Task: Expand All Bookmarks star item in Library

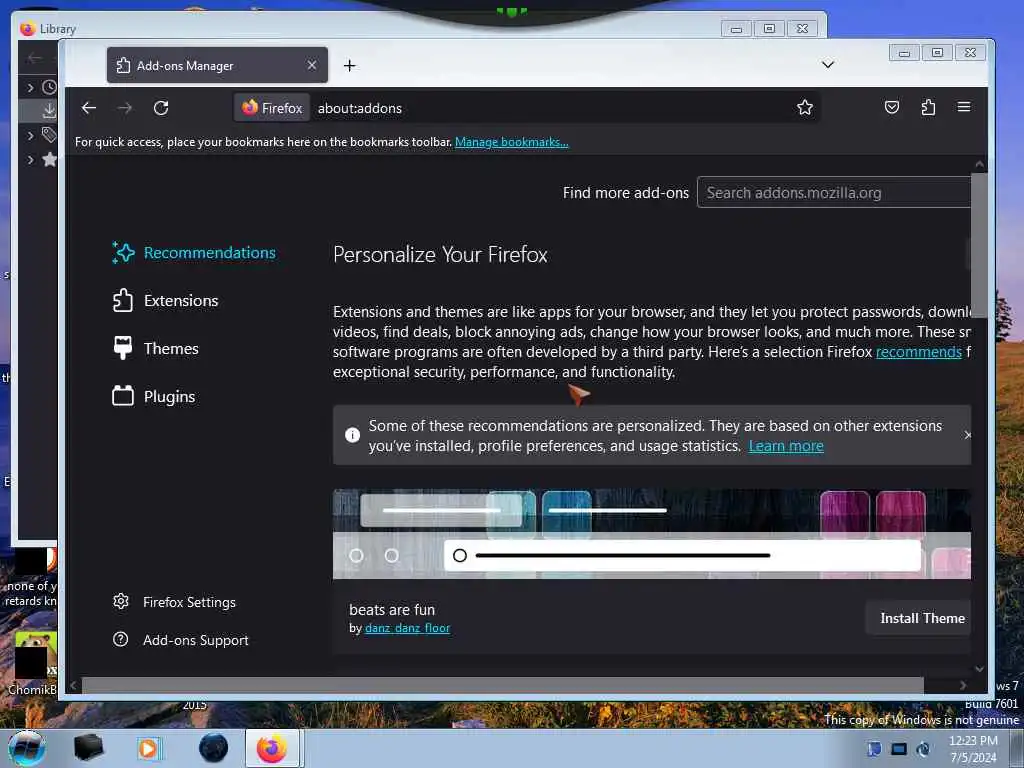Action: pos(30,159)
